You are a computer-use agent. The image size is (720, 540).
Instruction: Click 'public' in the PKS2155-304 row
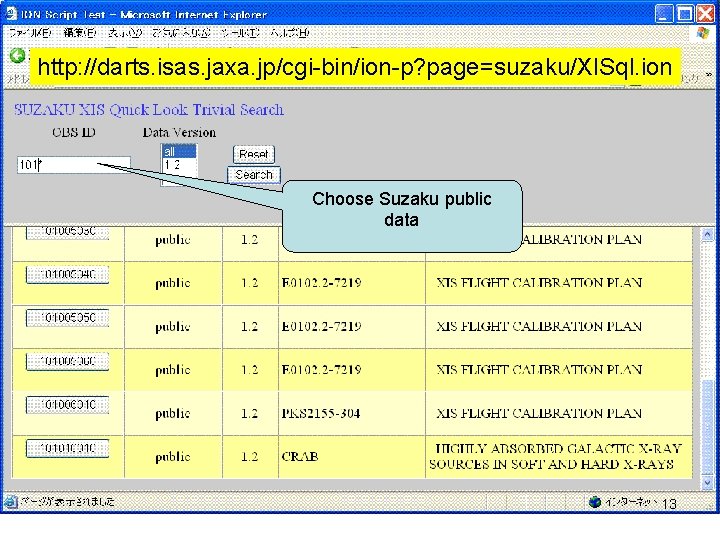point(173,414)
